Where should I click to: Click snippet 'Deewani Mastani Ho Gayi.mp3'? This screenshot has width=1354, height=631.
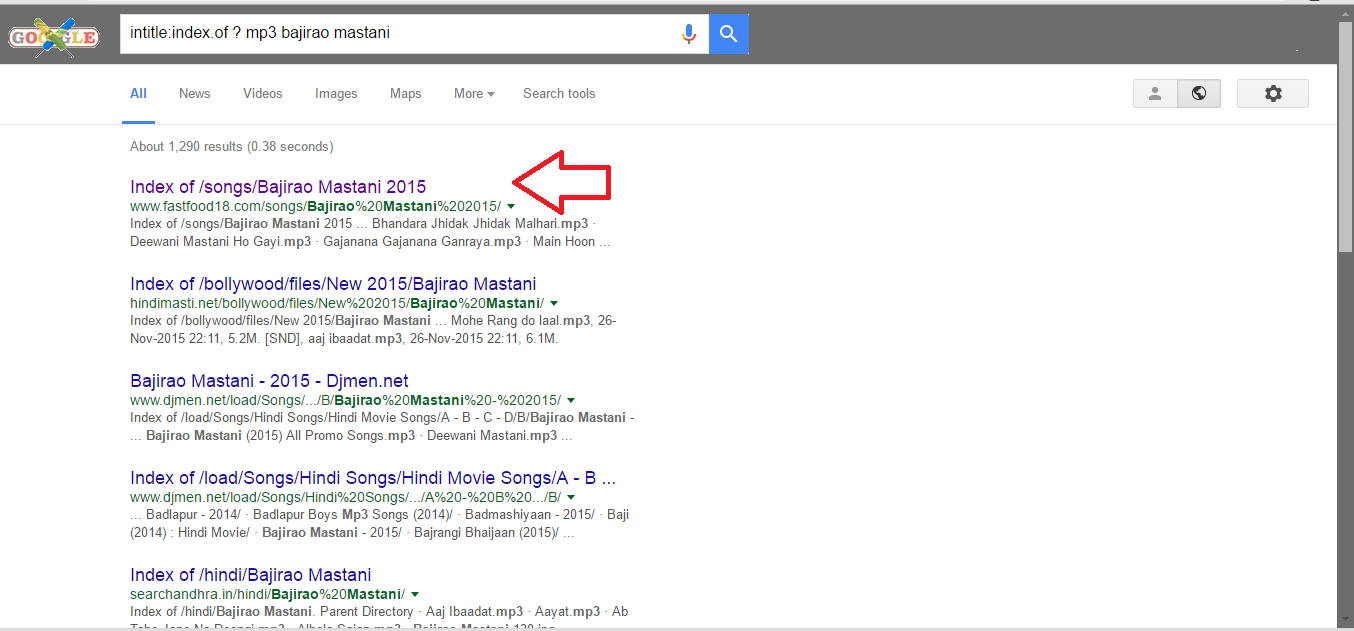pos(220,241)
